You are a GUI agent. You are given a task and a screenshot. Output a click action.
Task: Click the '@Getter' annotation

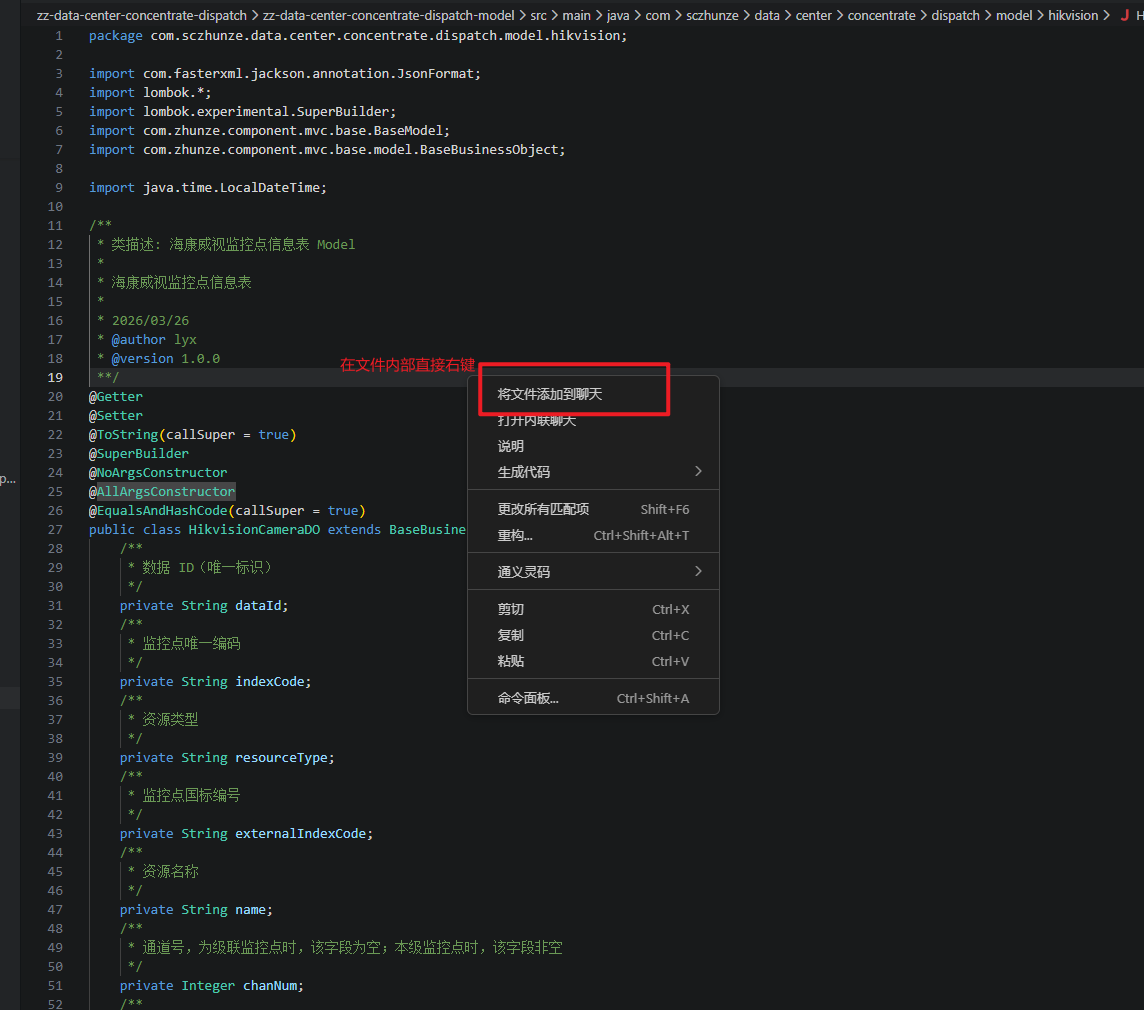click(115, 396)
